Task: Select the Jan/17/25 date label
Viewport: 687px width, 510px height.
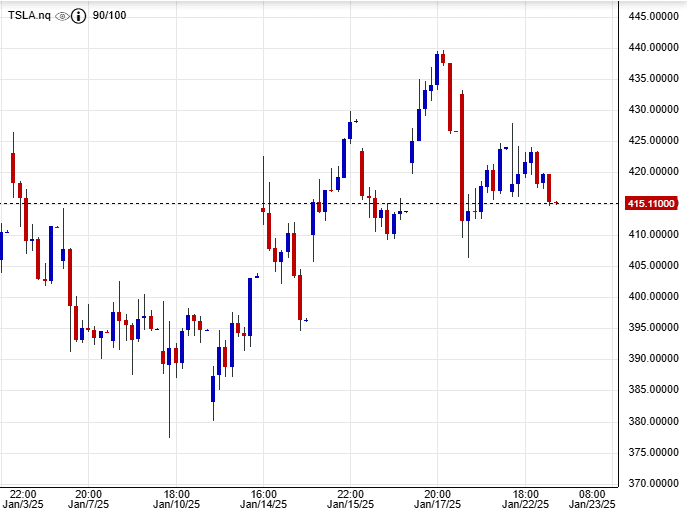Action: (x=437, y=504)
